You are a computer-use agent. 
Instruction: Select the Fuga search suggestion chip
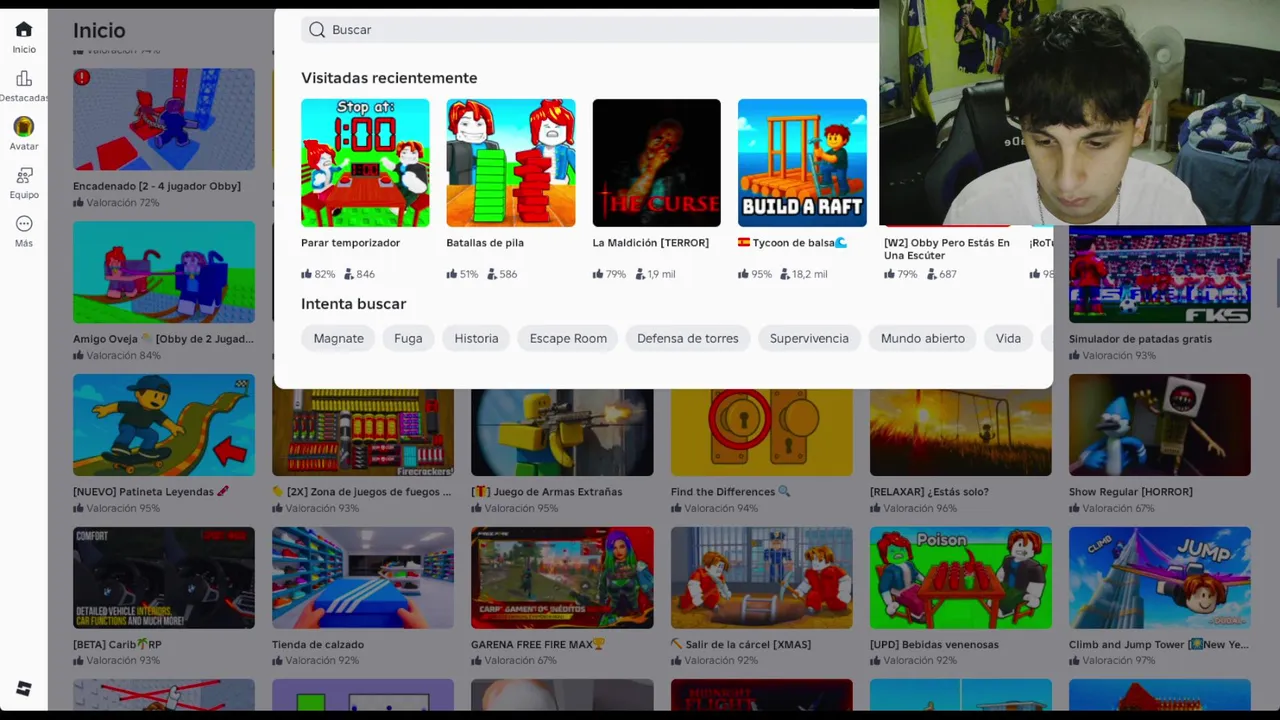(408, 338)
